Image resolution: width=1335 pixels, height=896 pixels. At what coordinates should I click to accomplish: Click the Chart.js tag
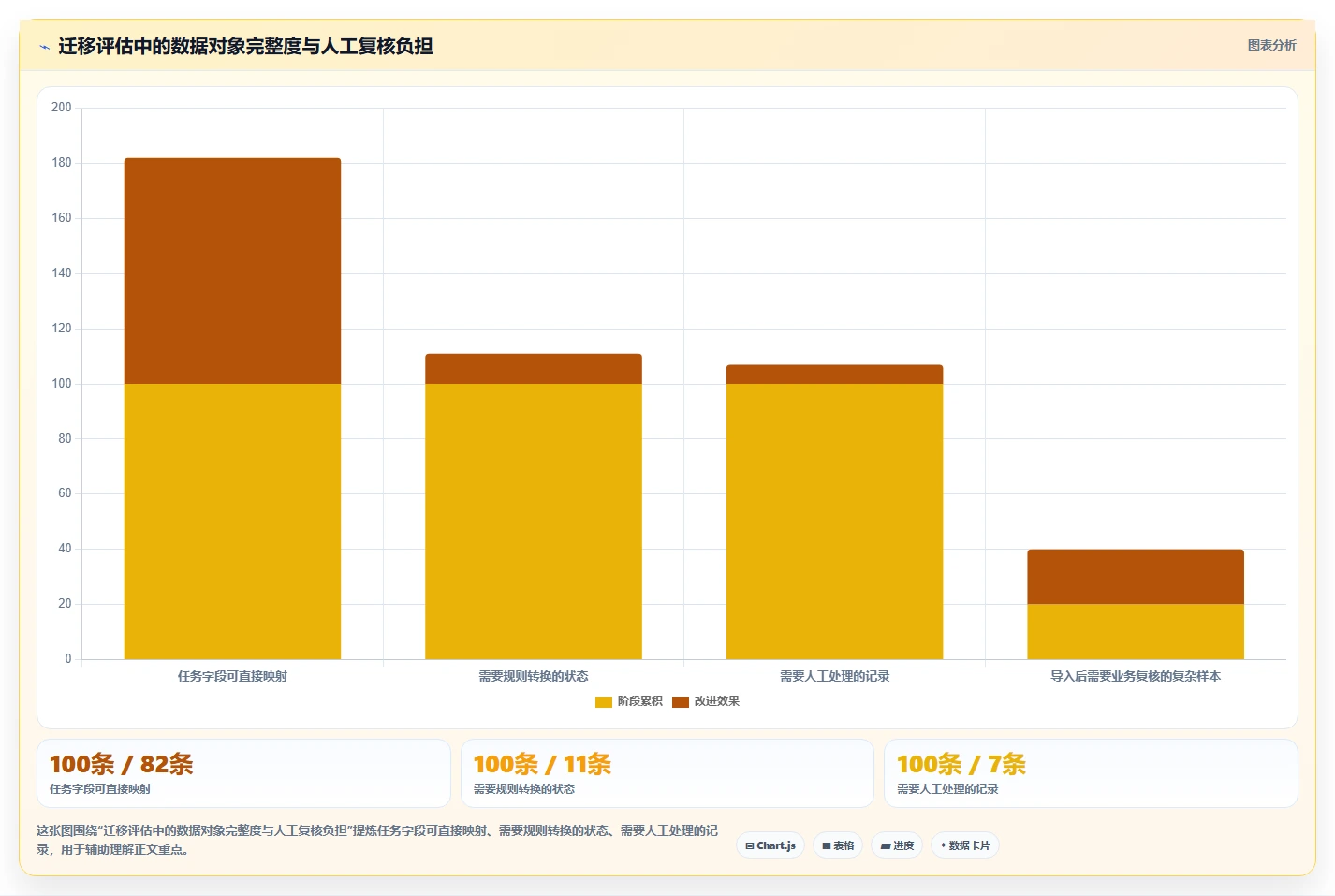click(x=770, y=845)
